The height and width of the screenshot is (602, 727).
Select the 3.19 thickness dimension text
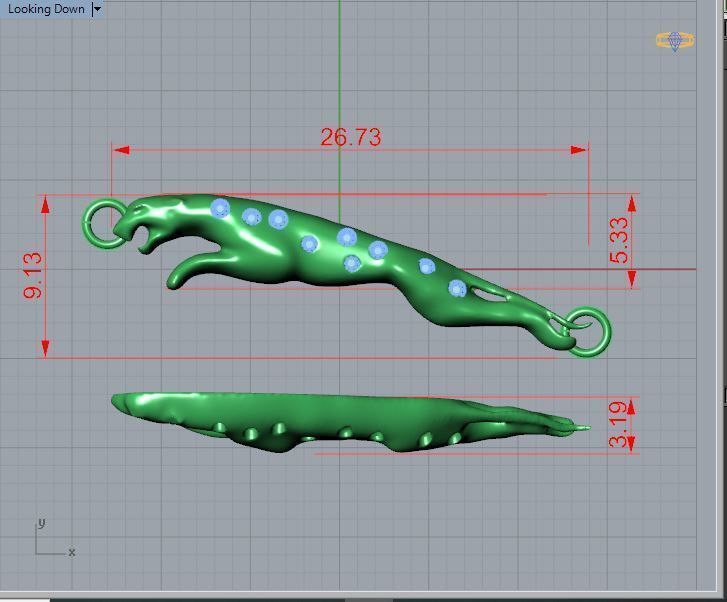coord(619,425)
